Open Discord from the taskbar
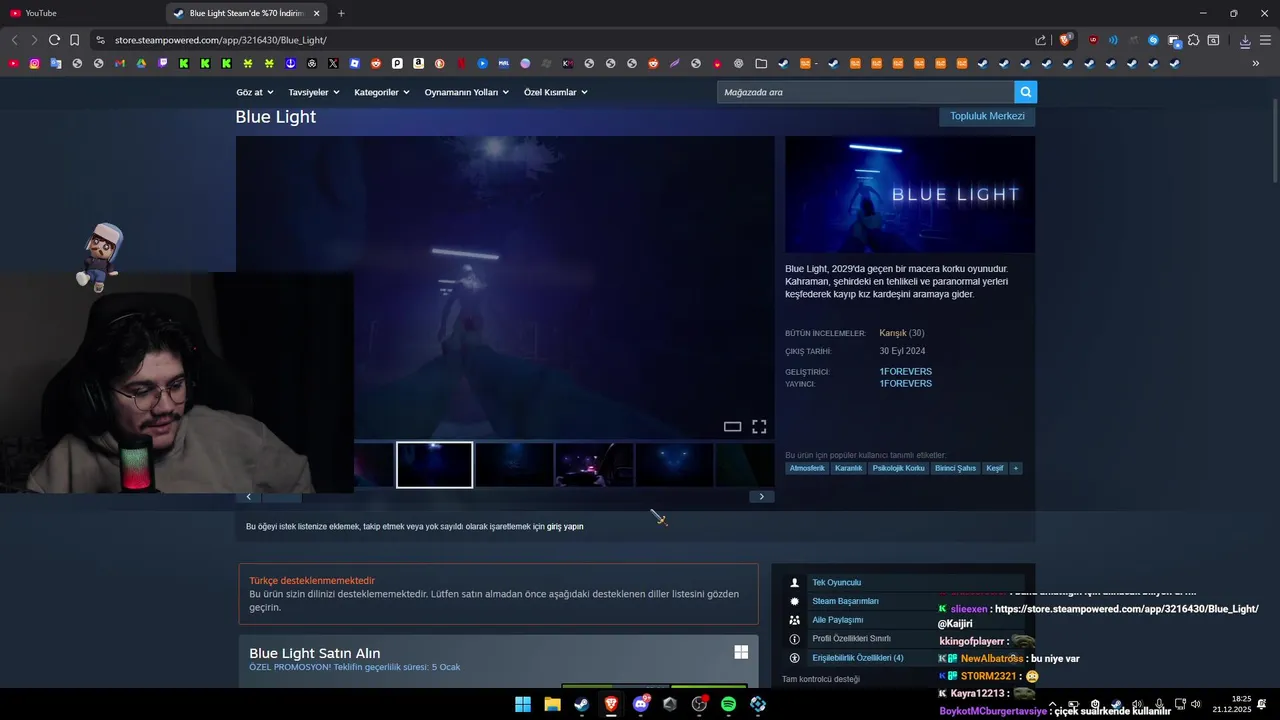 pos(641,704)
